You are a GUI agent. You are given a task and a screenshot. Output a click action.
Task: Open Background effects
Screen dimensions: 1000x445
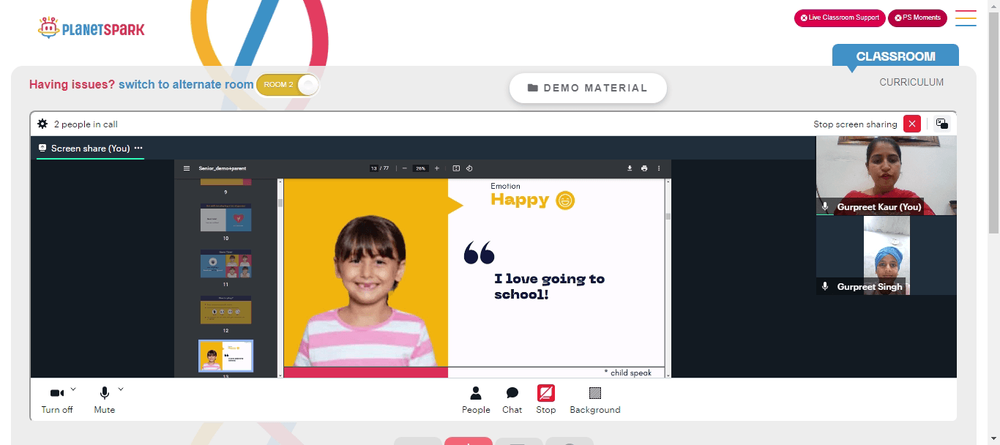tap(595, 400)
